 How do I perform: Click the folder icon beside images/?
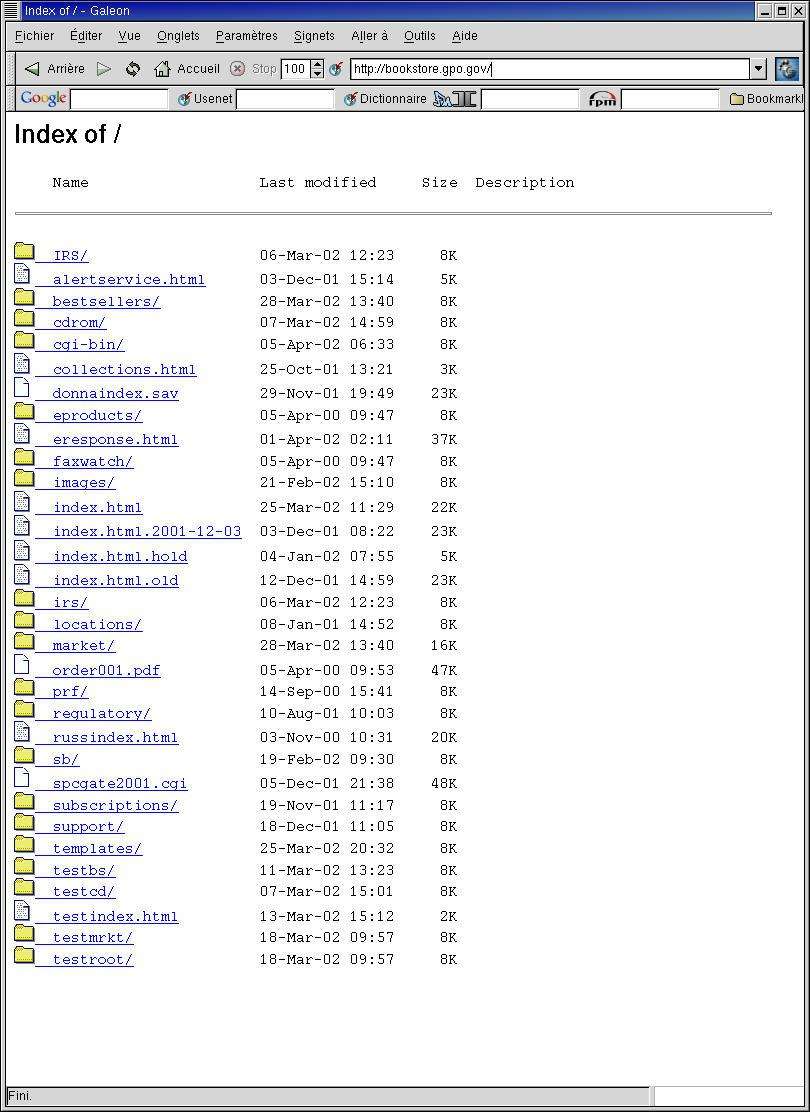tap(24, 479)
